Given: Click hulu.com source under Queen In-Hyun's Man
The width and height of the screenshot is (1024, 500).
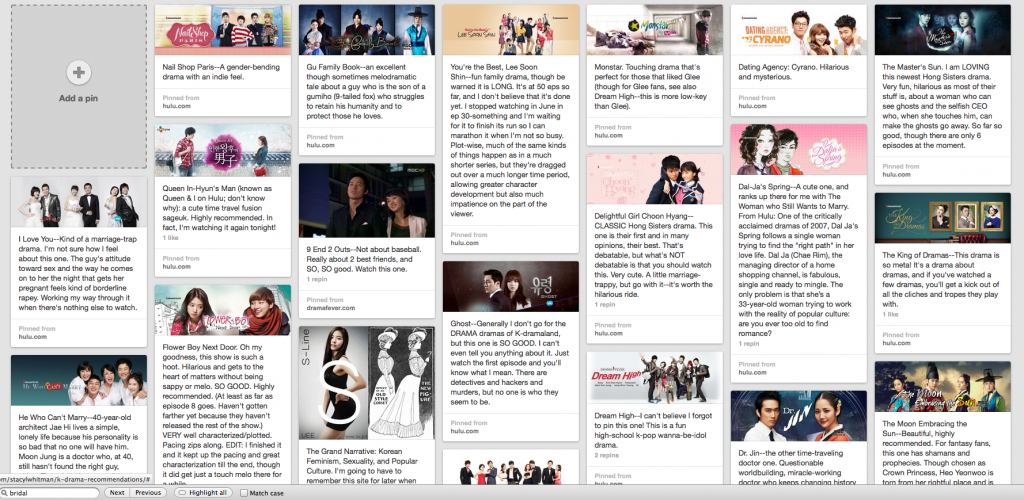Looking at the screenshot, I should (x=176, y=266).
